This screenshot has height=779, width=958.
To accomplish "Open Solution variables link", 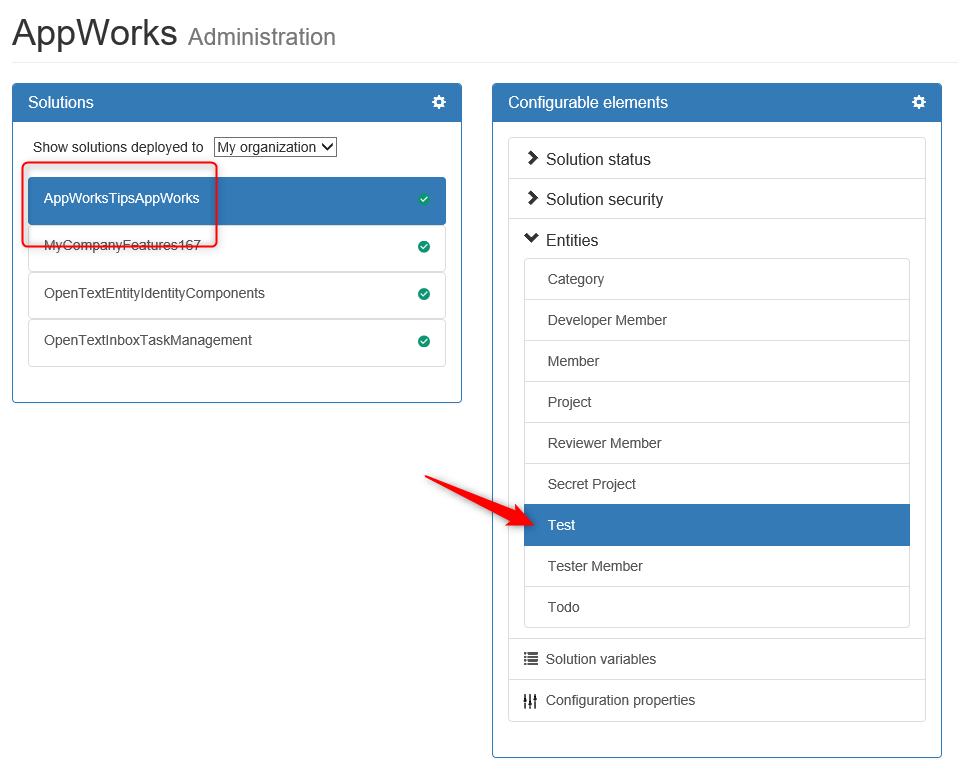I will 601,659.
